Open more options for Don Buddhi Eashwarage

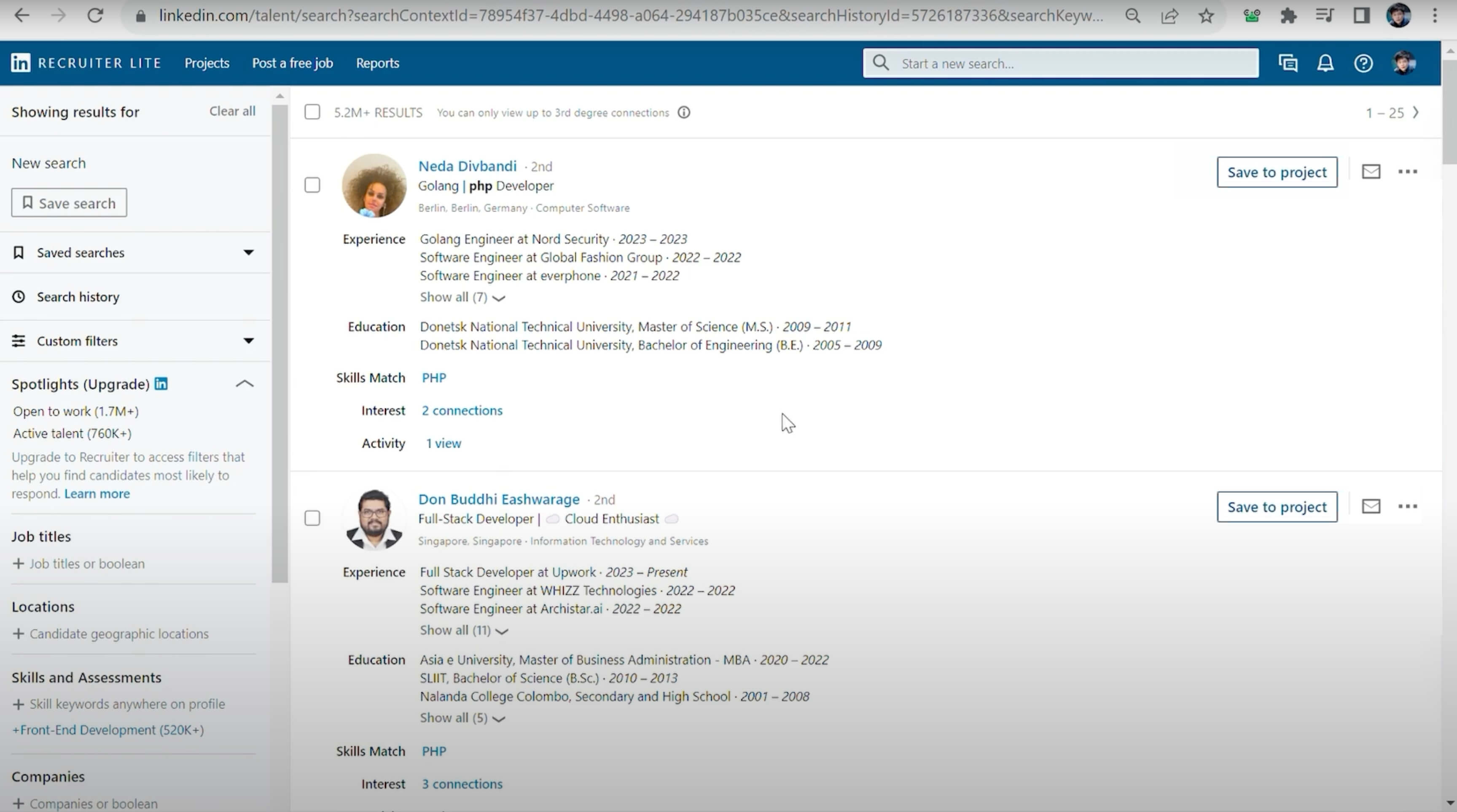(1407, 506)
